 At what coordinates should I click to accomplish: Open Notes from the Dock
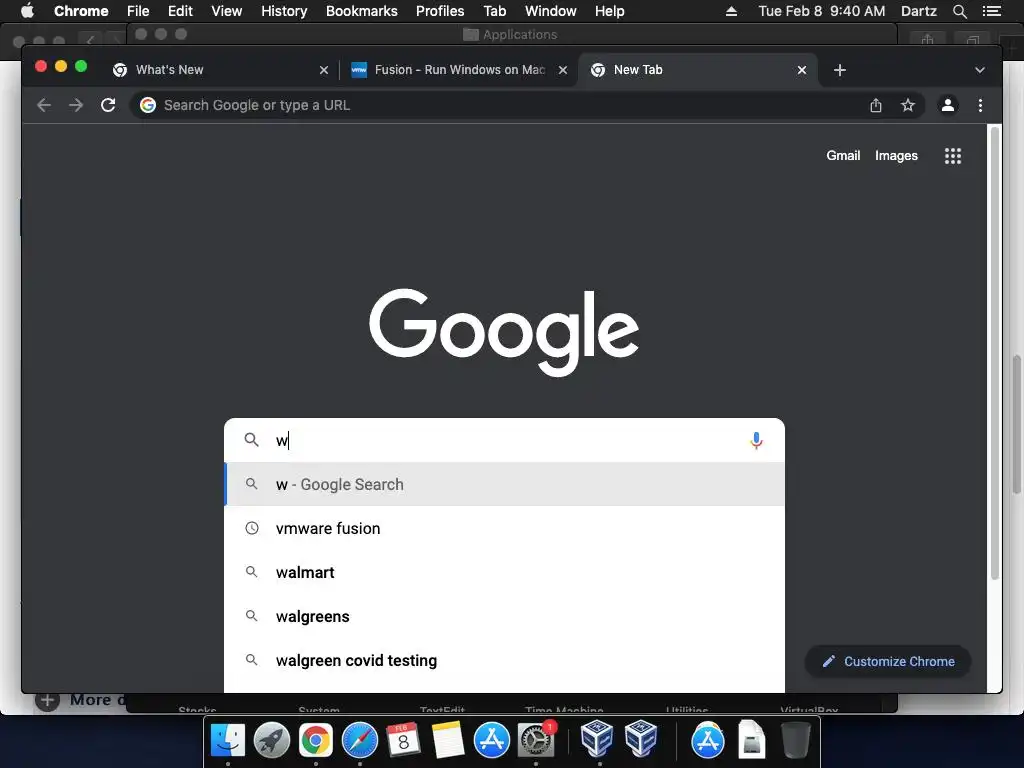pos(447,741)
